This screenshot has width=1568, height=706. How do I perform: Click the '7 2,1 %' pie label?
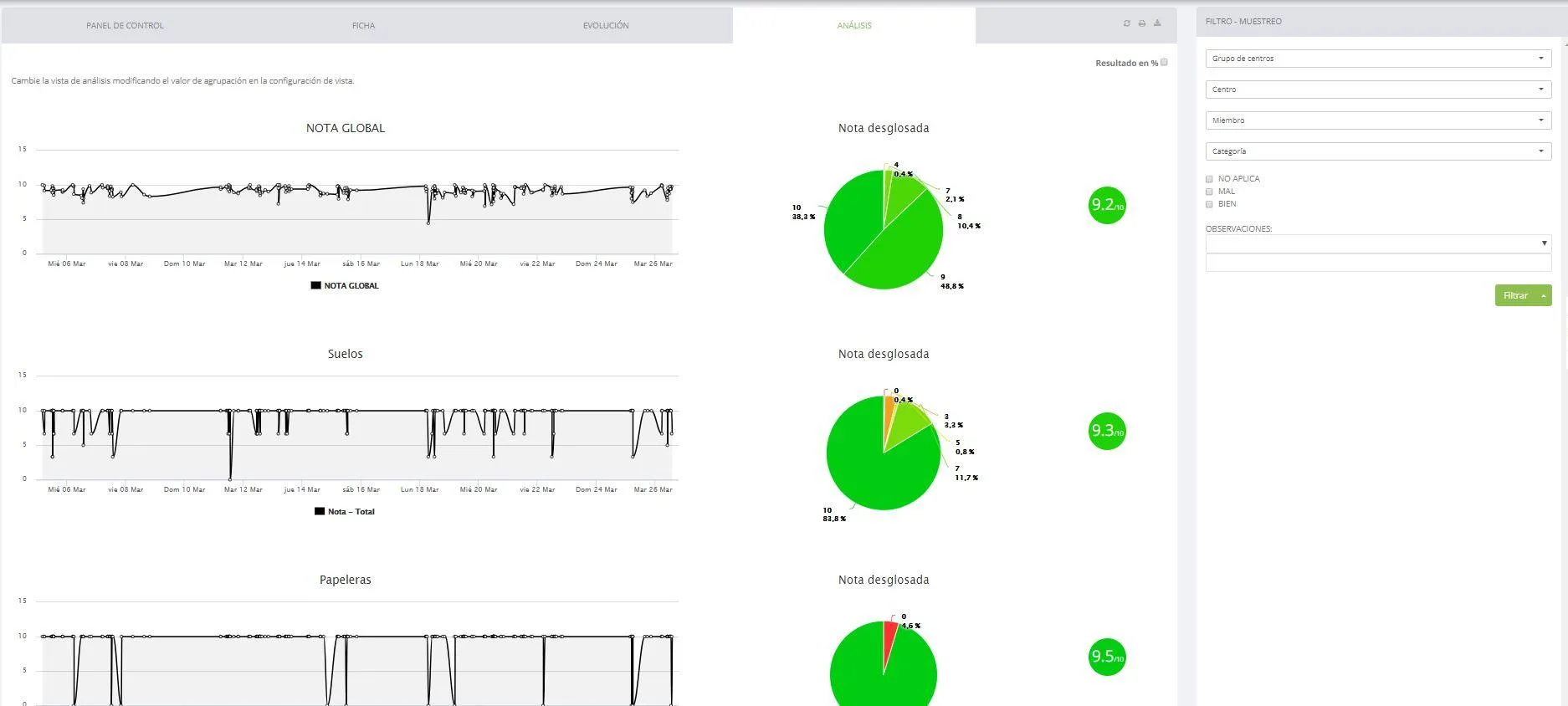coord(955,195)
